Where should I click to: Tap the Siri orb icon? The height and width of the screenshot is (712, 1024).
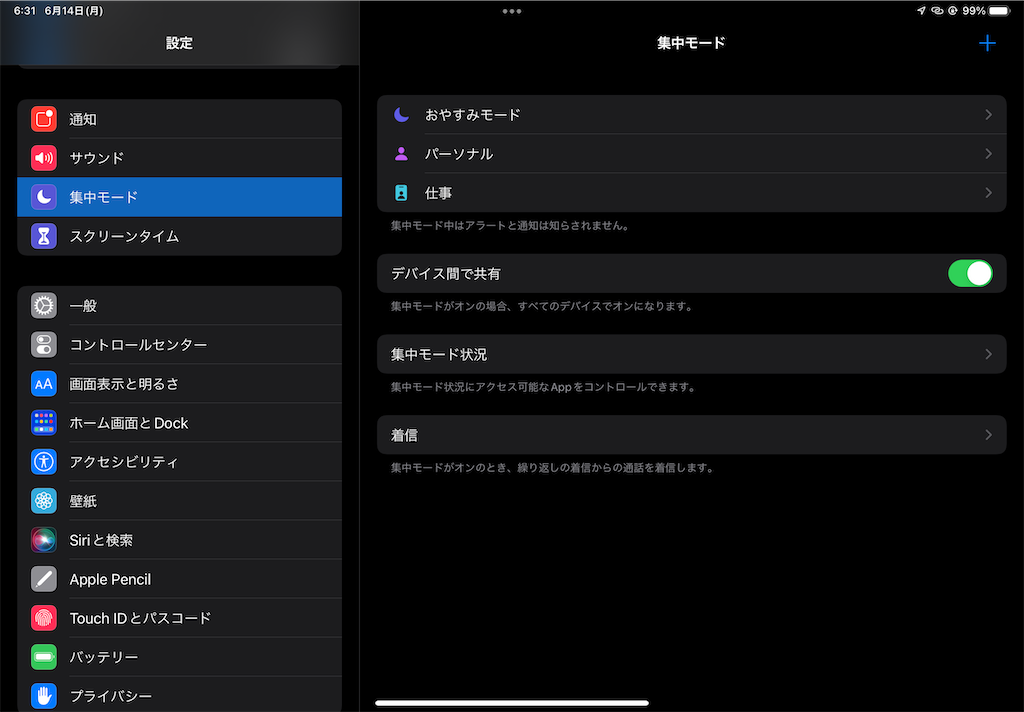(x=44, y=540)
